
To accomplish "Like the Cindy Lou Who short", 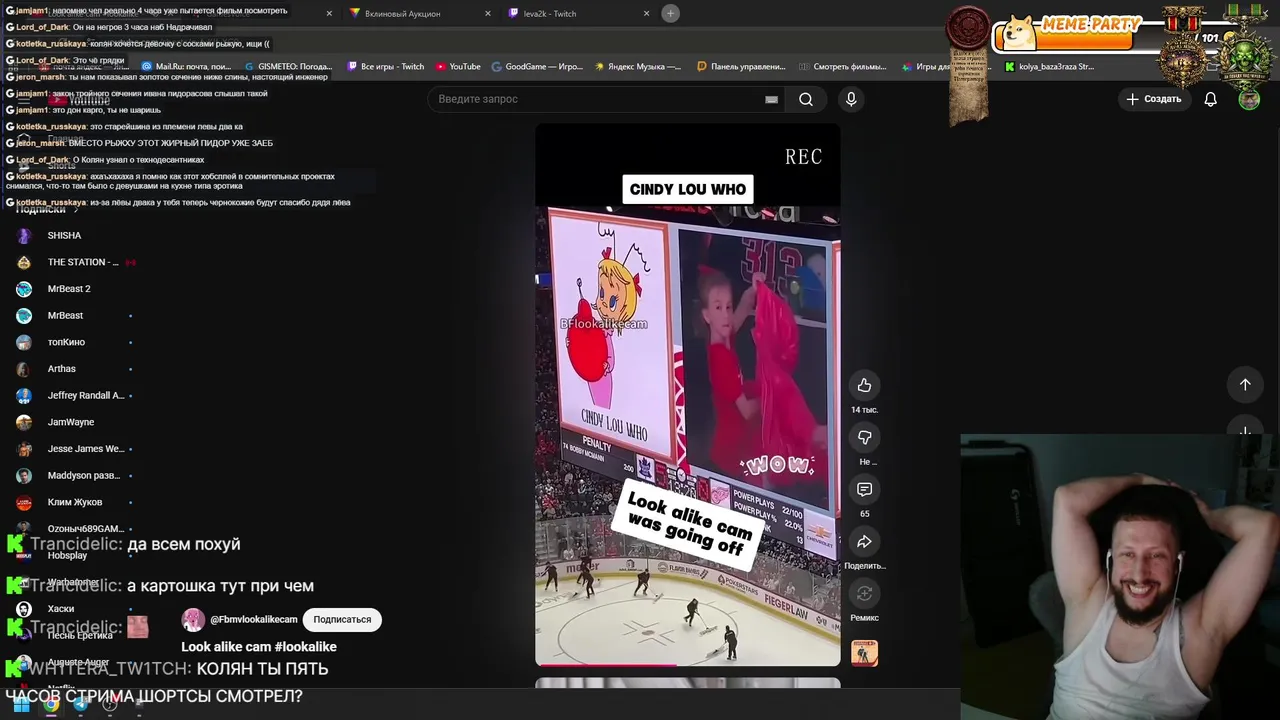I will tap(864, 386).
